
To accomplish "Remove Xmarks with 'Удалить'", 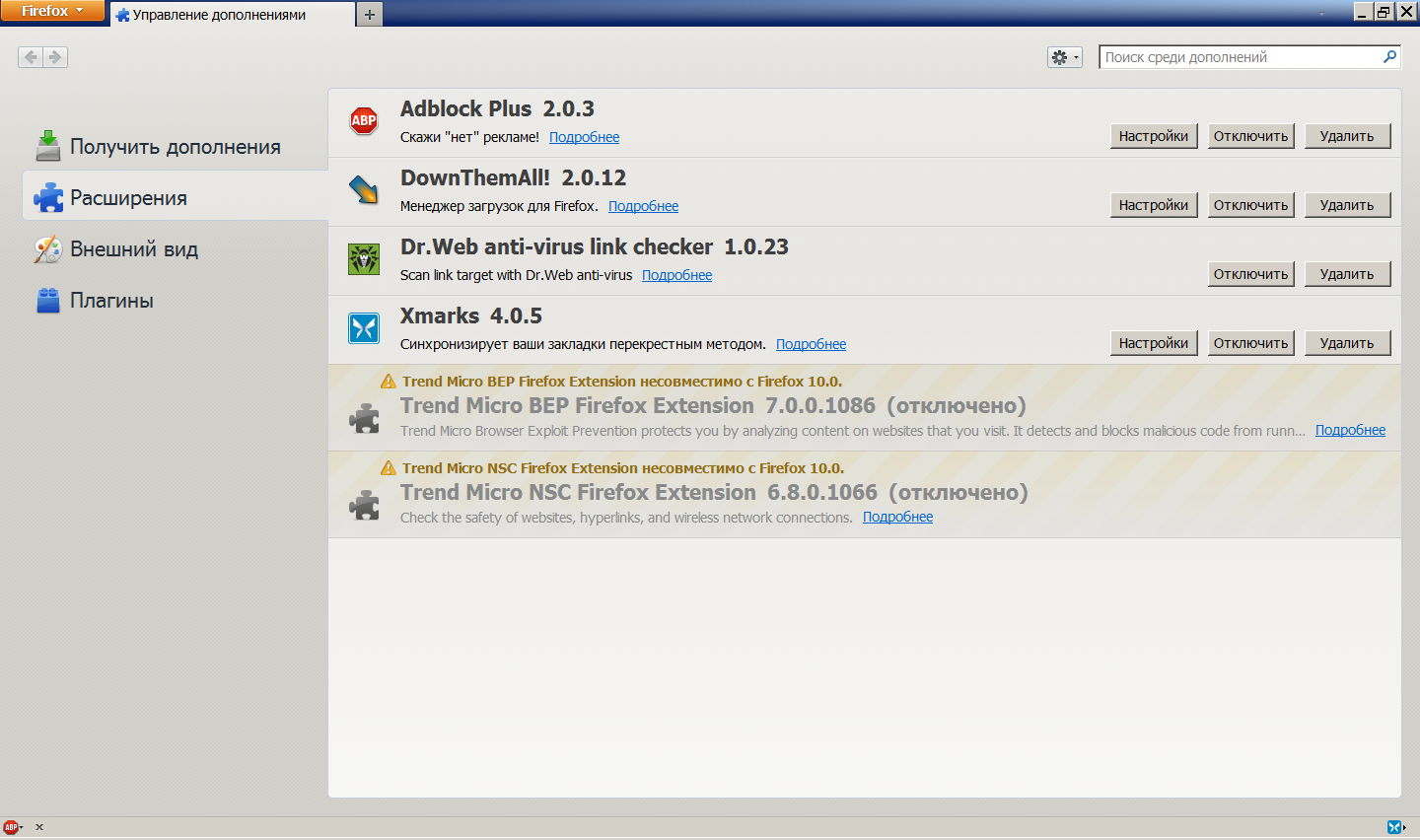I will click(x=1347, y=343).
